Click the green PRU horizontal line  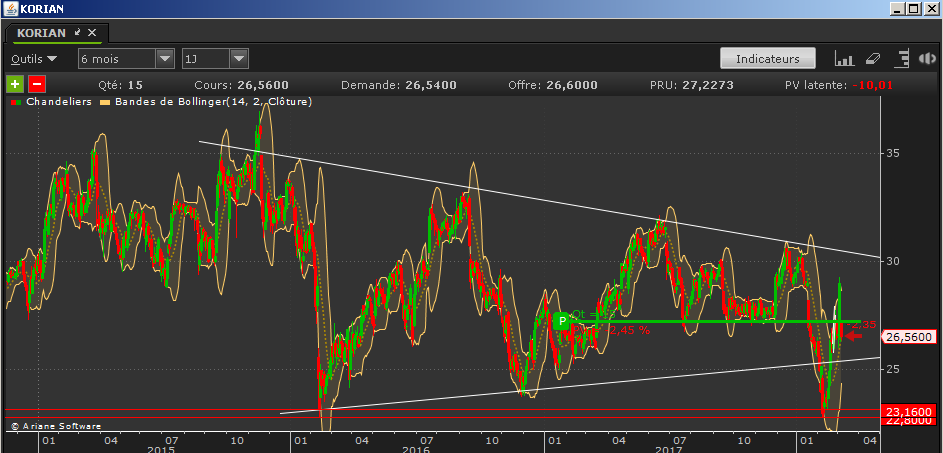click(715, 321)
